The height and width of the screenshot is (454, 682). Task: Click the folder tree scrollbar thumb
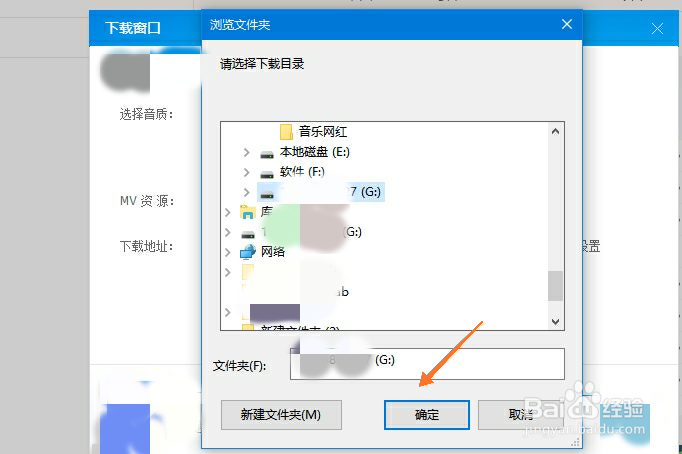[x=555, y=286]
